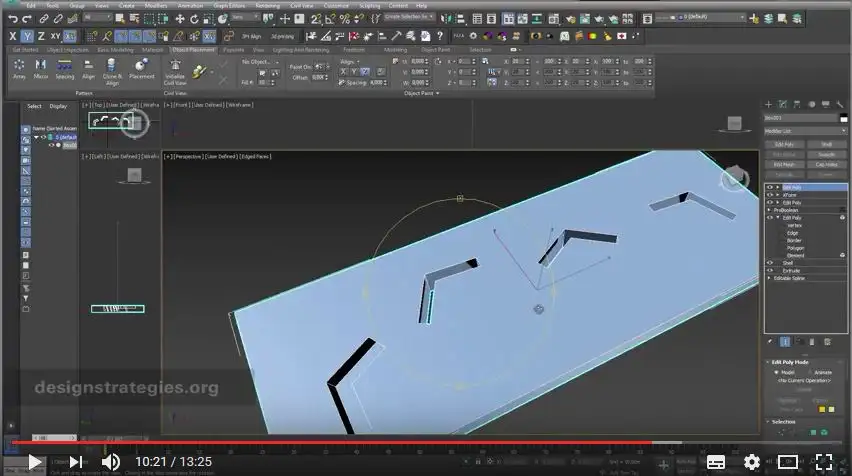Image resolution: width=852 pixels, height=476 pixels.
Task: Click the Cap Holes modifier button
Action: coord(826,165)
